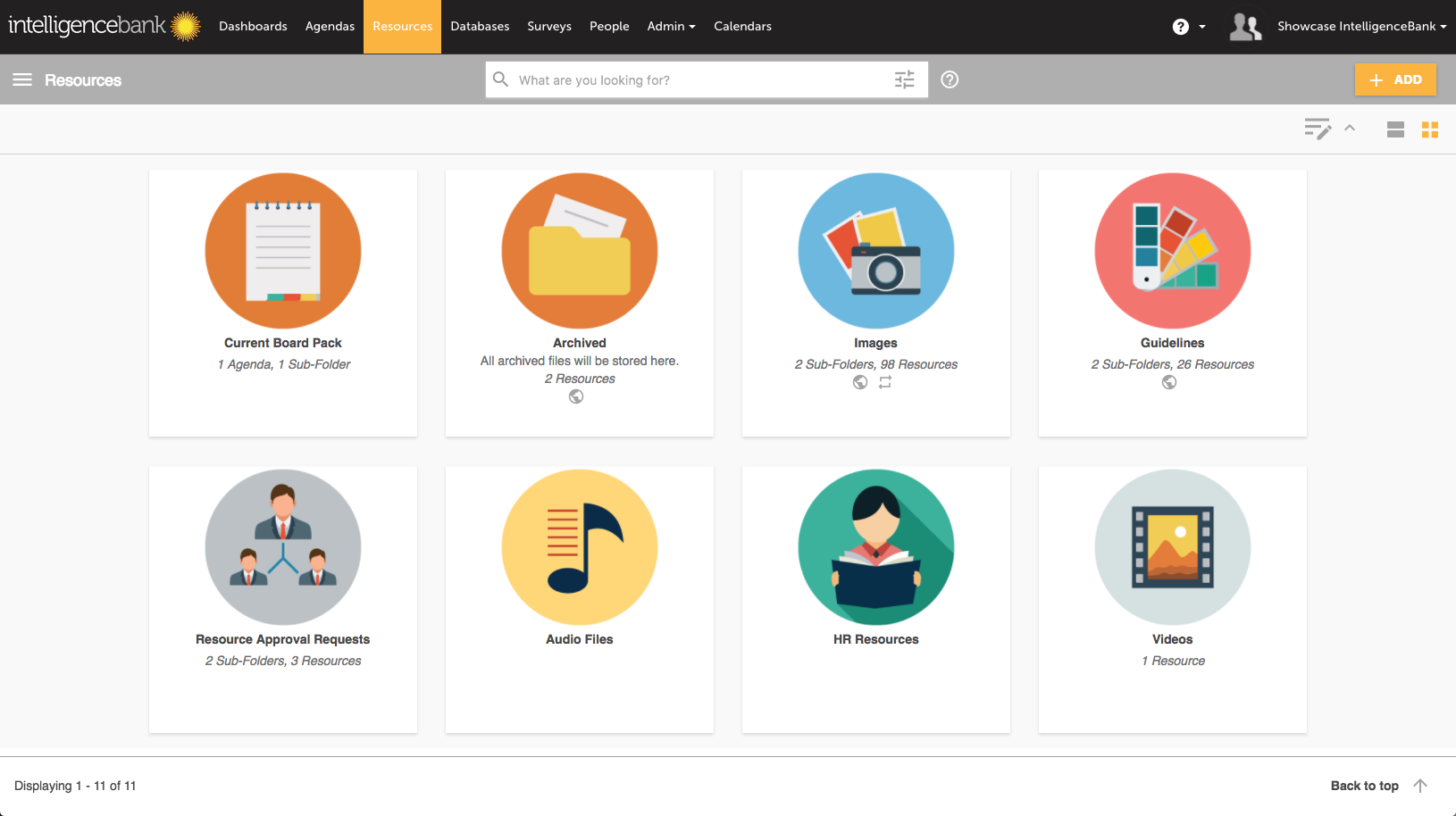Go to Databases tab
1456x816 pixels.
[480, 26]
